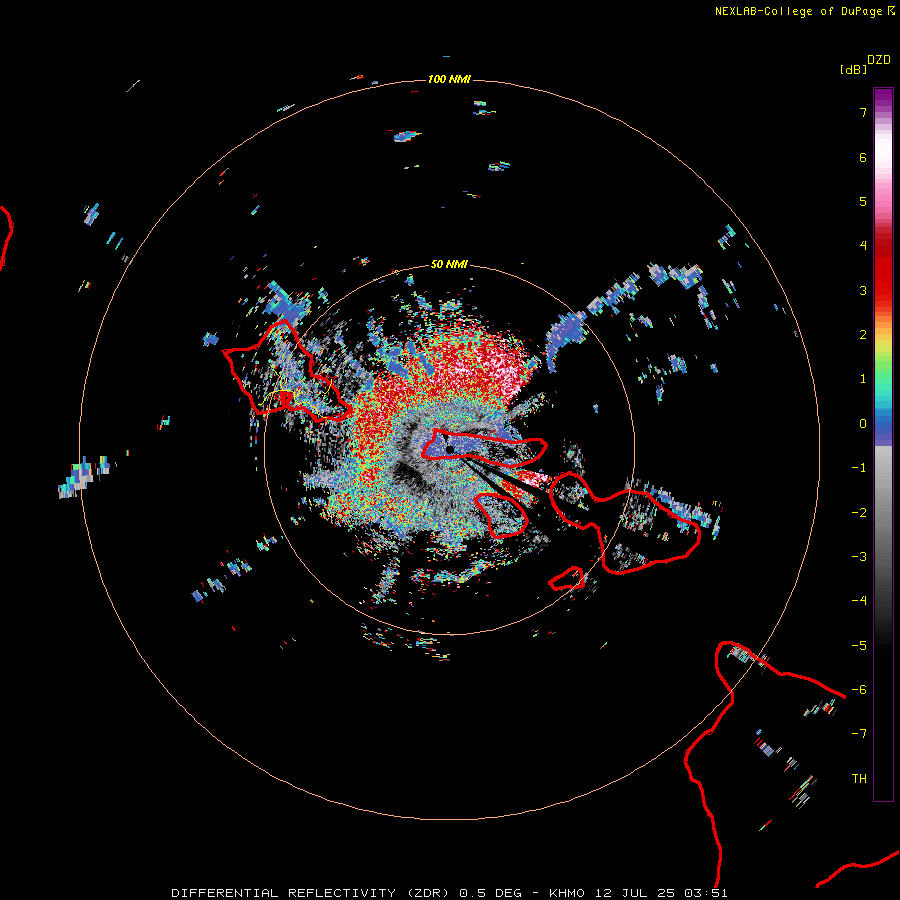Click the -6 value on color scale
Viewport: 900px width, 900px height.
click(x=859, y=690)
